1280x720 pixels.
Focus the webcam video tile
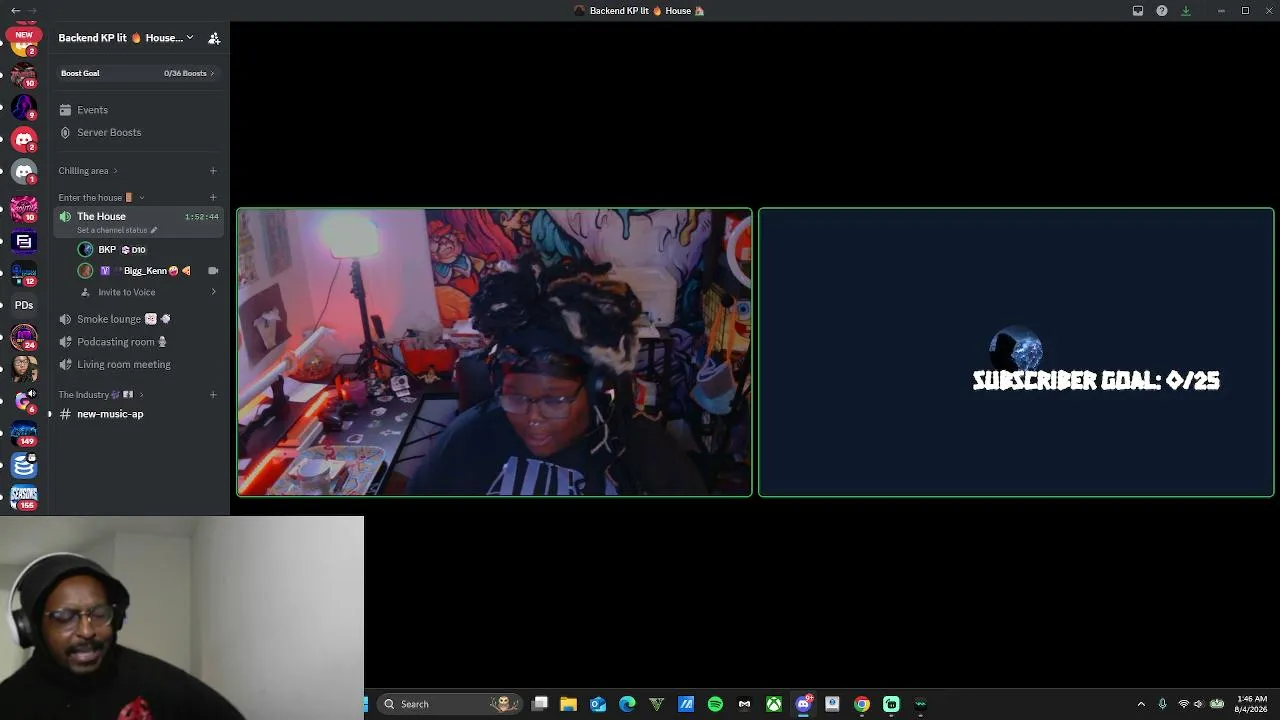[494, 352]
